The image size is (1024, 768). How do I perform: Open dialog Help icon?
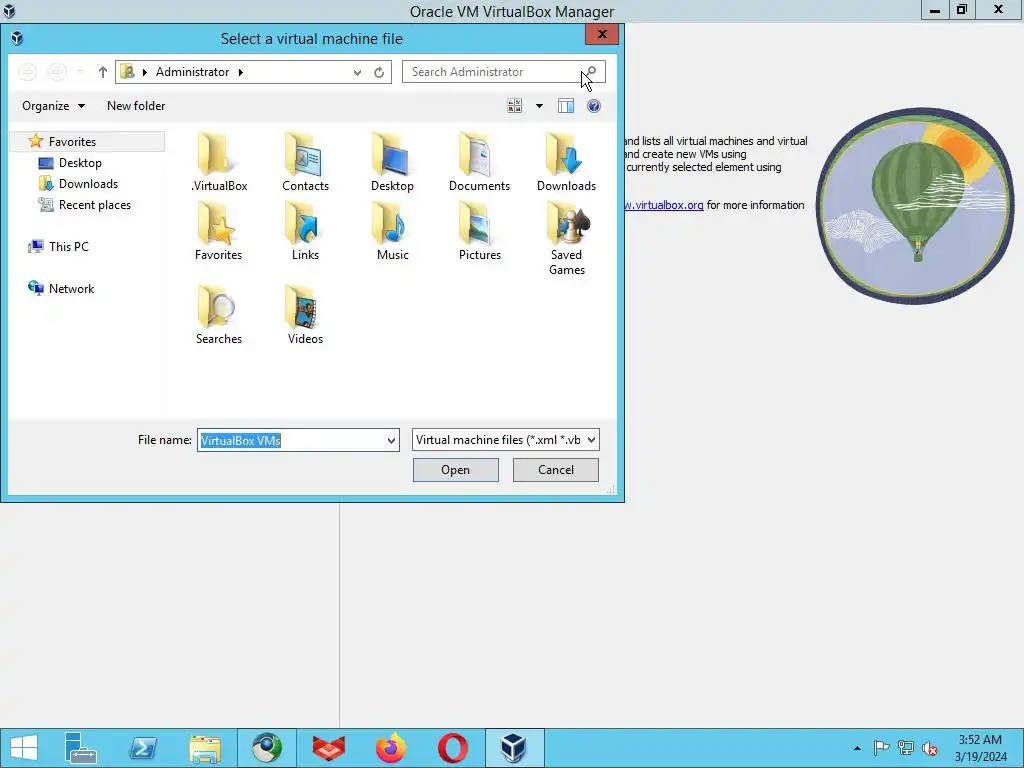tap(594, 106)
